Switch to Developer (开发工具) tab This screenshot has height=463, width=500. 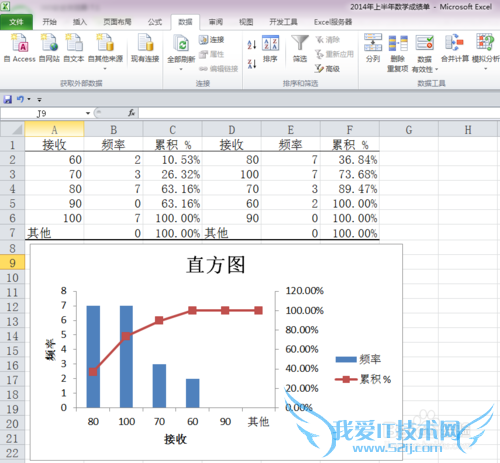(x=283, y=22)
